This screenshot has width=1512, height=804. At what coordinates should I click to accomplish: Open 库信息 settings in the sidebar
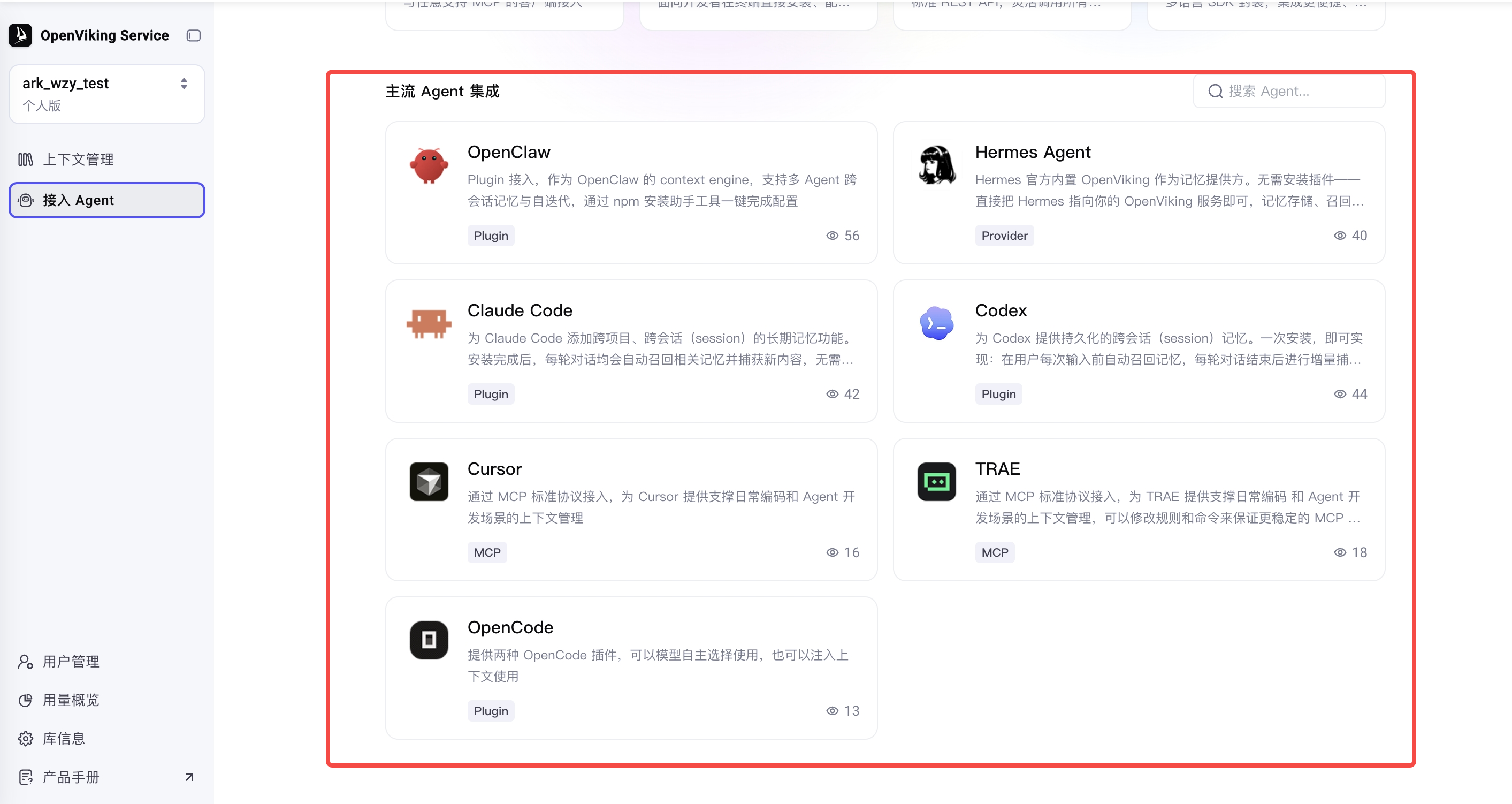[107, 738]
